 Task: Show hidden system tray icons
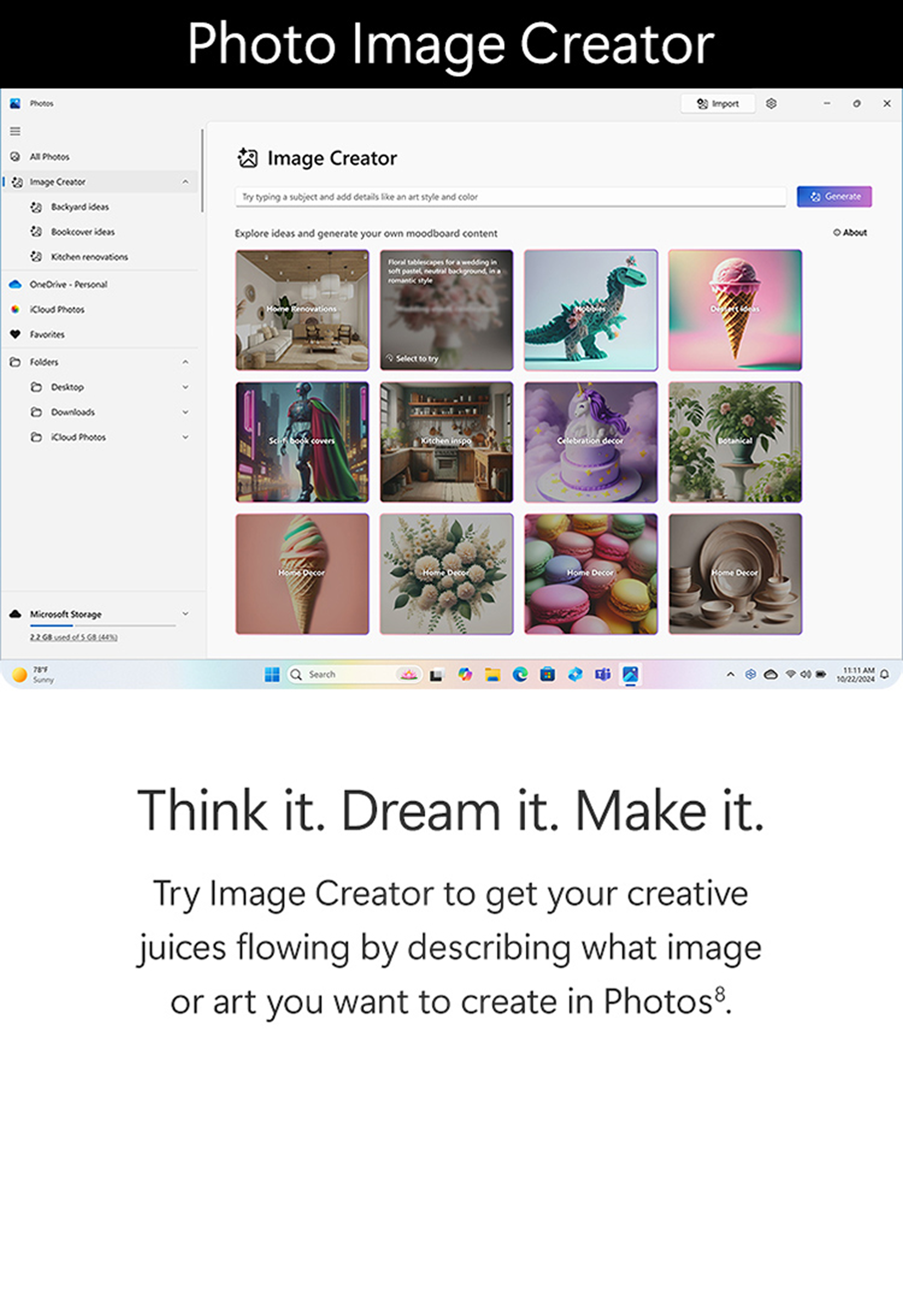tap(730, 674)
